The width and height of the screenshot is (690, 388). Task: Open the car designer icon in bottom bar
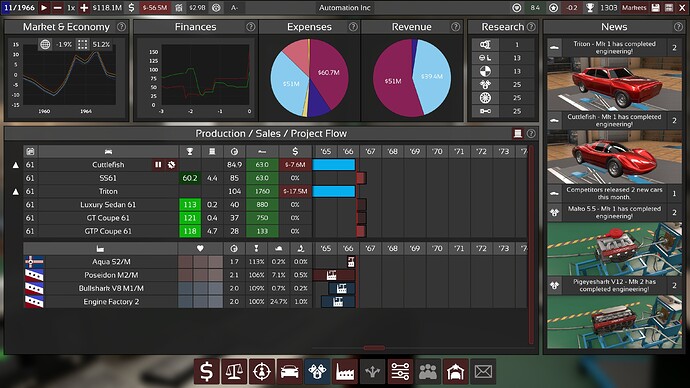pos(290,372)
